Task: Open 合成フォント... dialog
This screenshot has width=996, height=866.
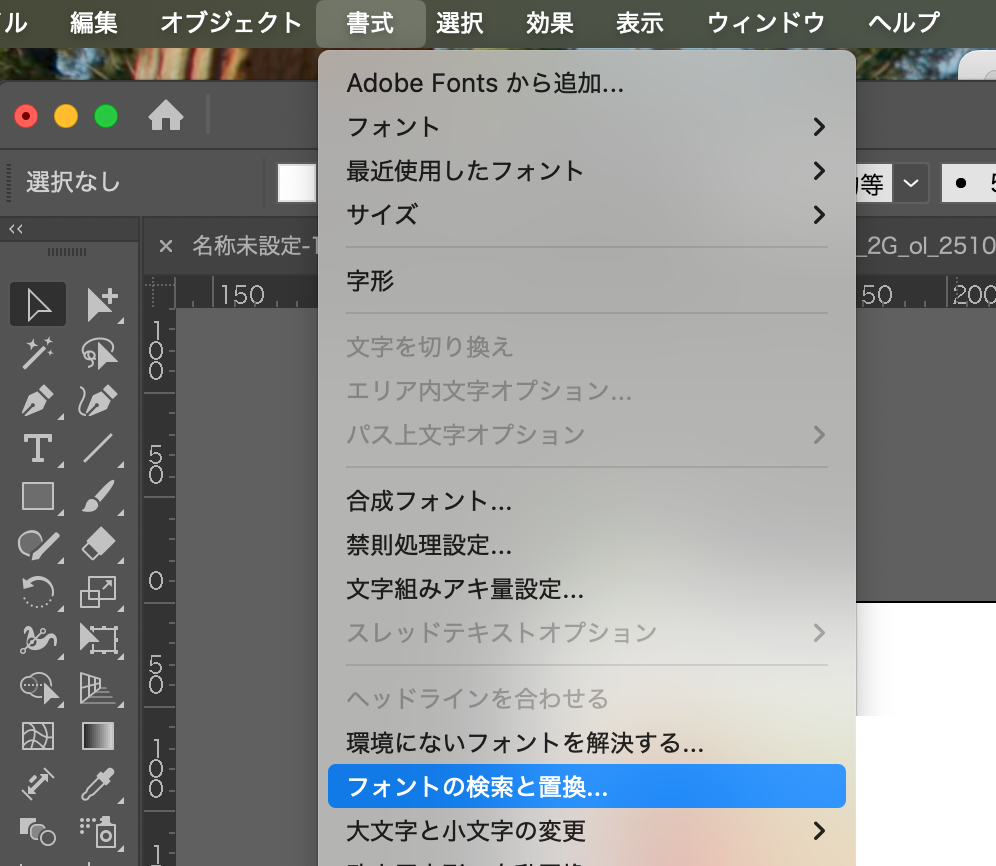Action: (429, 501)
